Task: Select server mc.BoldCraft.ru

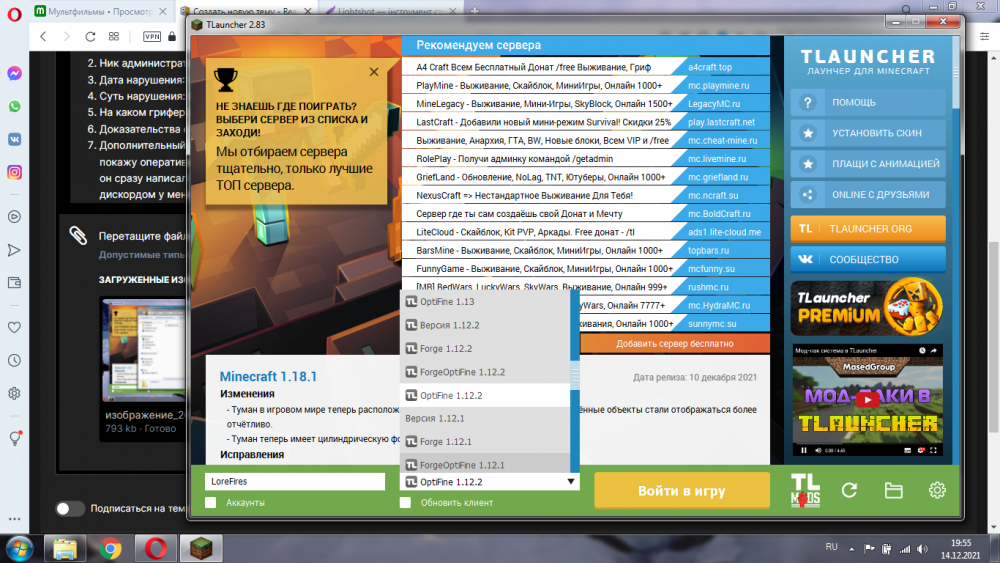Action: click(719, 214)
